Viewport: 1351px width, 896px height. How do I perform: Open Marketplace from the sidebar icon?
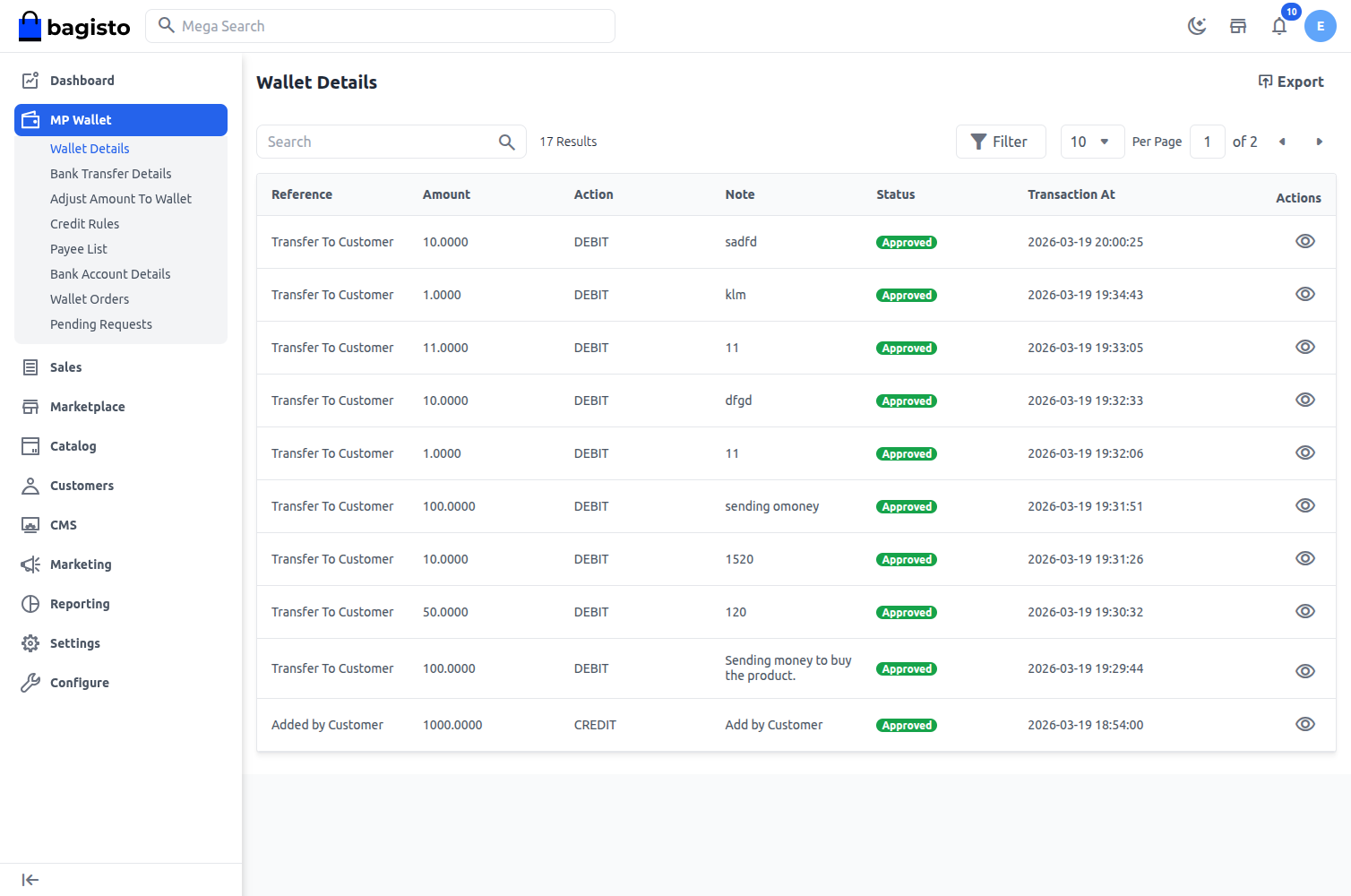click(30, 406)
